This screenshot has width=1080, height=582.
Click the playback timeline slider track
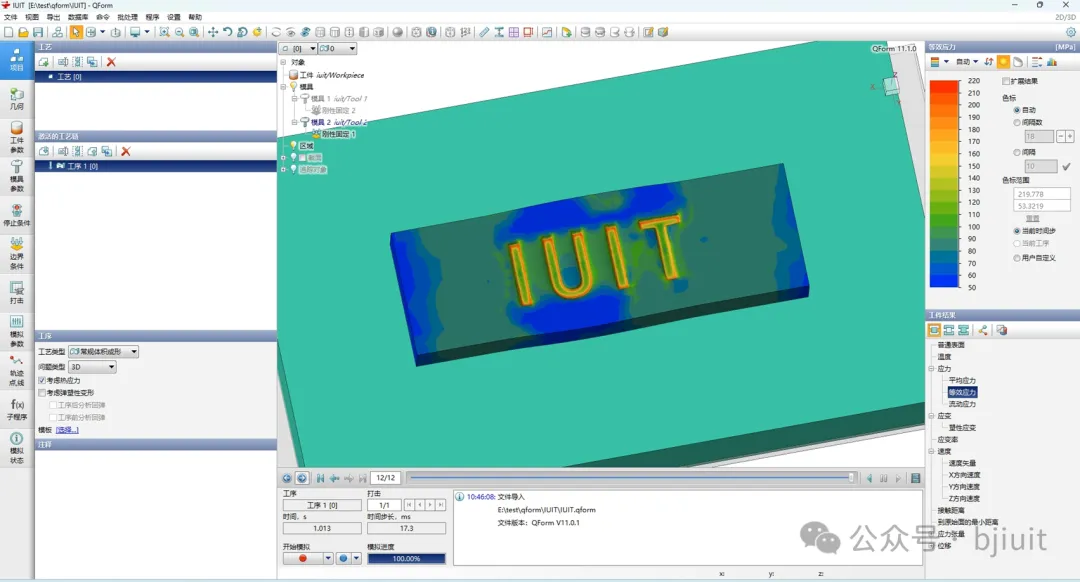point(630,478)
